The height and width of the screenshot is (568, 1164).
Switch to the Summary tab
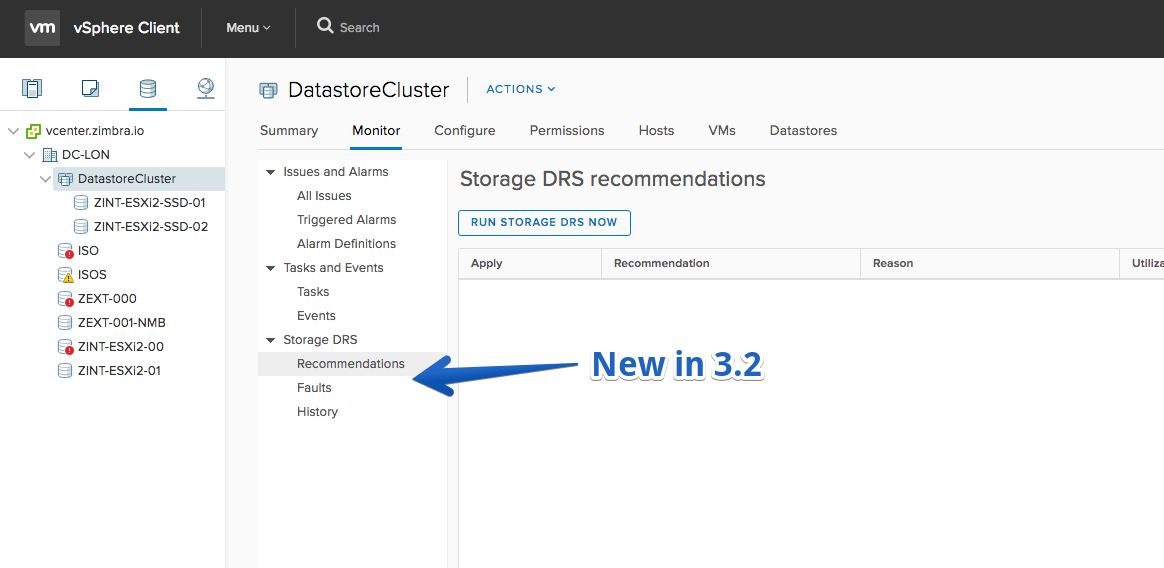point(289,131)
